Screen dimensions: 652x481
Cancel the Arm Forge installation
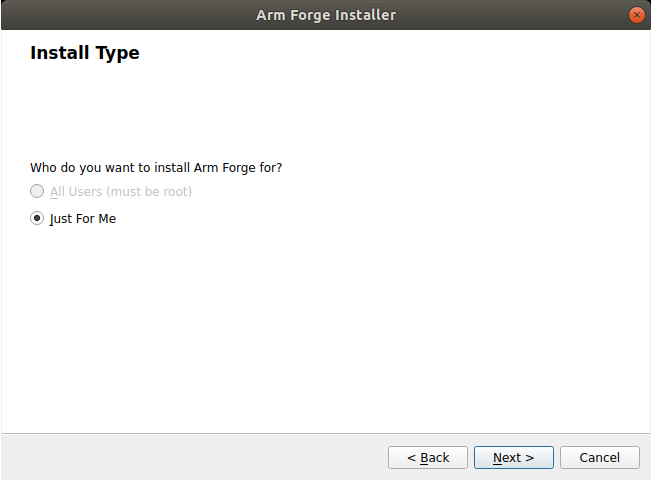pyautogui.click(x=600, y=457)
